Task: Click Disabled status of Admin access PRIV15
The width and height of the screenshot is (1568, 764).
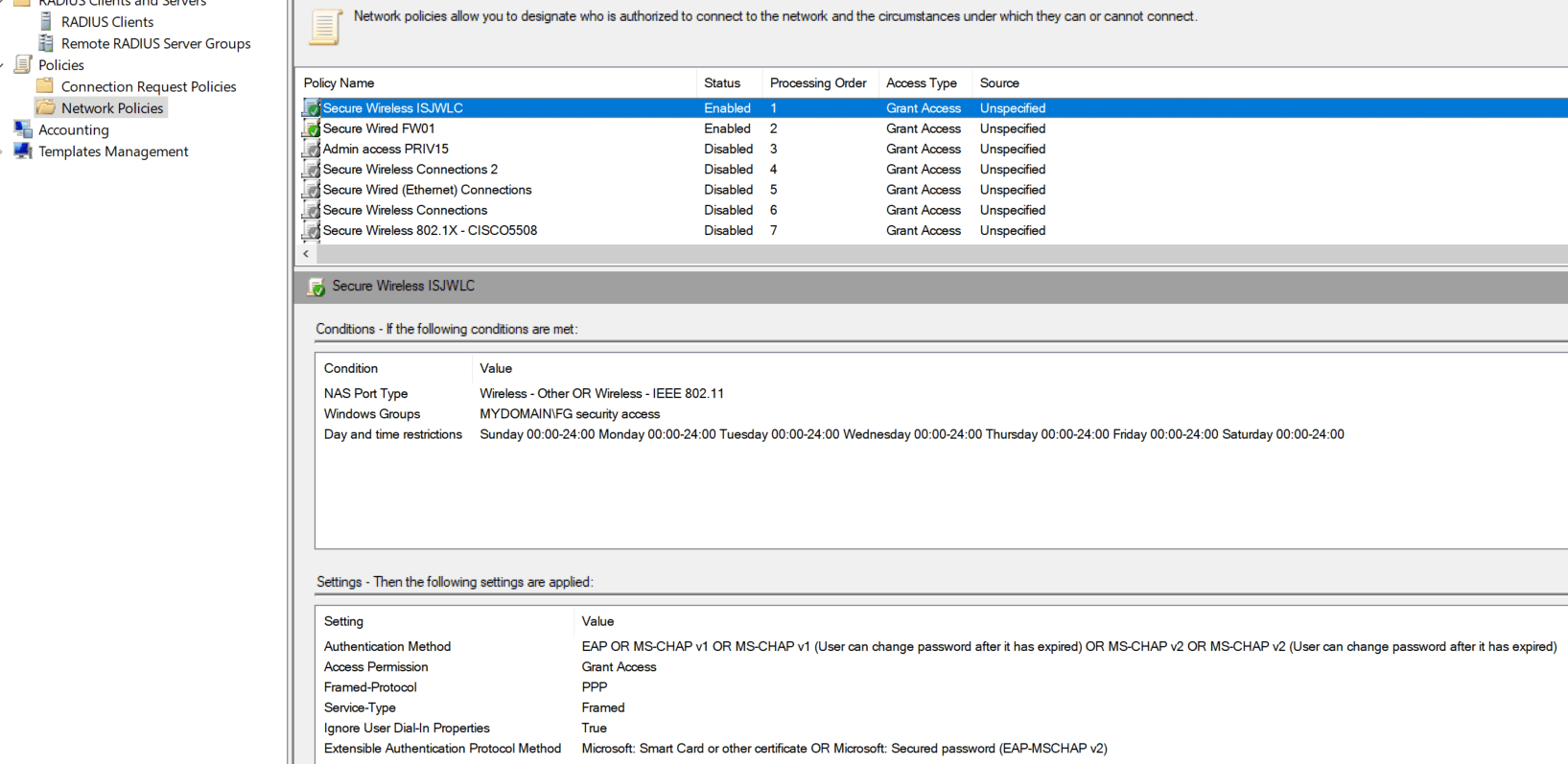Action: point(728,149)
